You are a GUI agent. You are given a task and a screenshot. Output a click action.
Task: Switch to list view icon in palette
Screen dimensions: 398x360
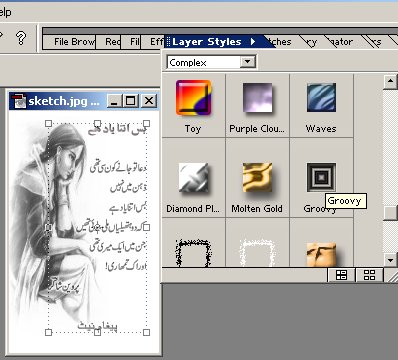(341, 275)
